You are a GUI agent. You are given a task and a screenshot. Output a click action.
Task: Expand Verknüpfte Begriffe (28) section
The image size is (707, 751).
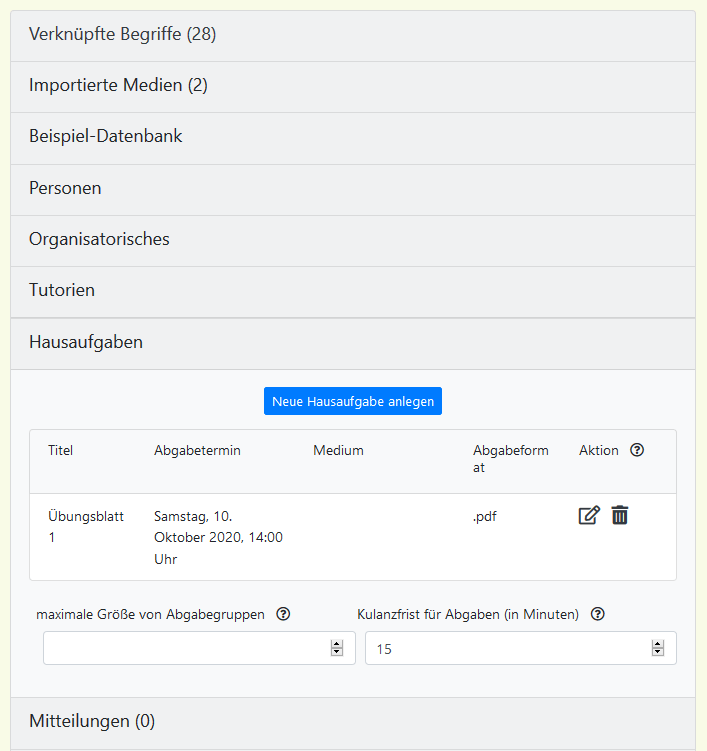[122, 35]
